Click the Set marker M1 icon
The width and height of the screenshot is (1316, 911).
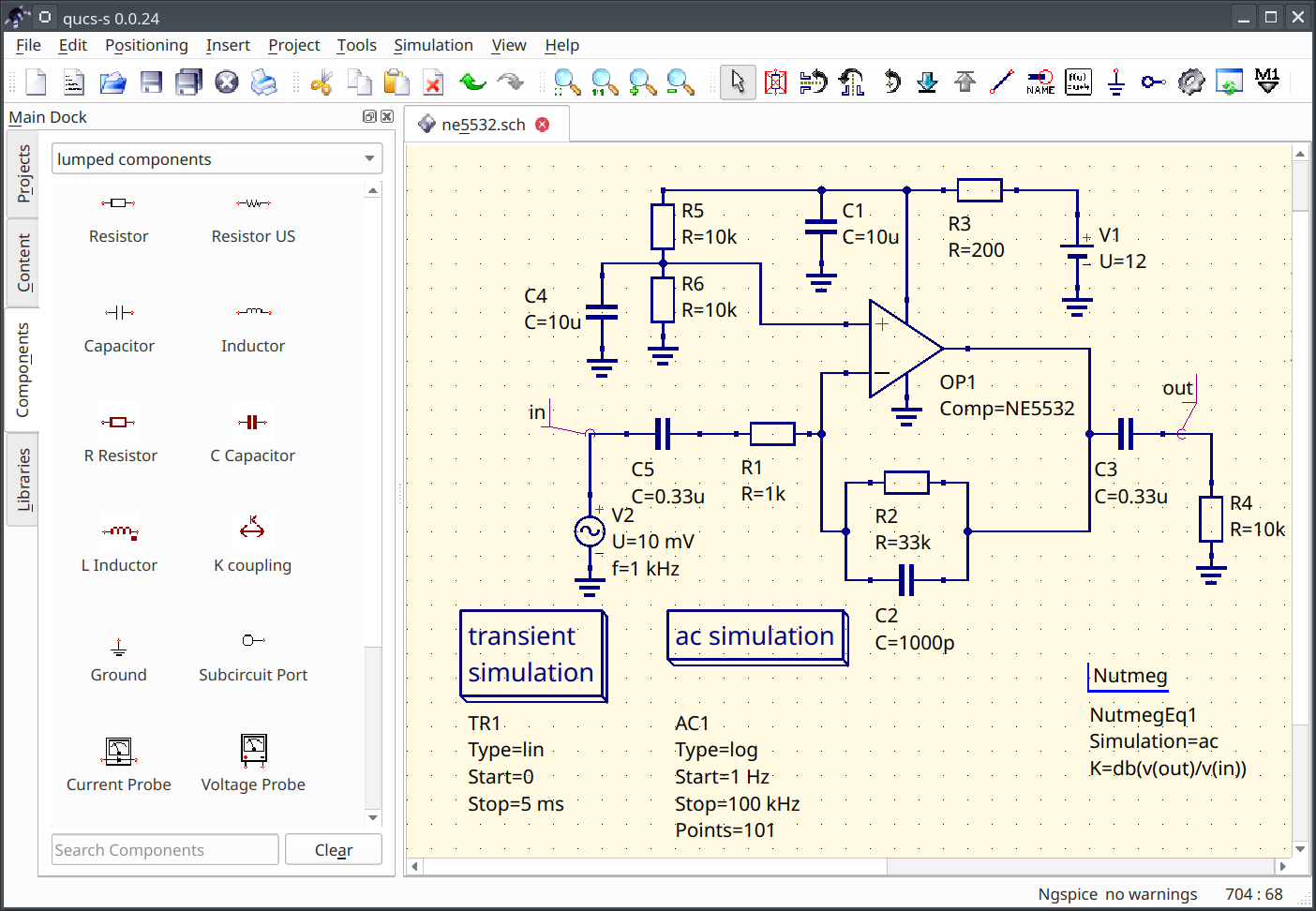pyautogui.click(x=1267, y=82)
